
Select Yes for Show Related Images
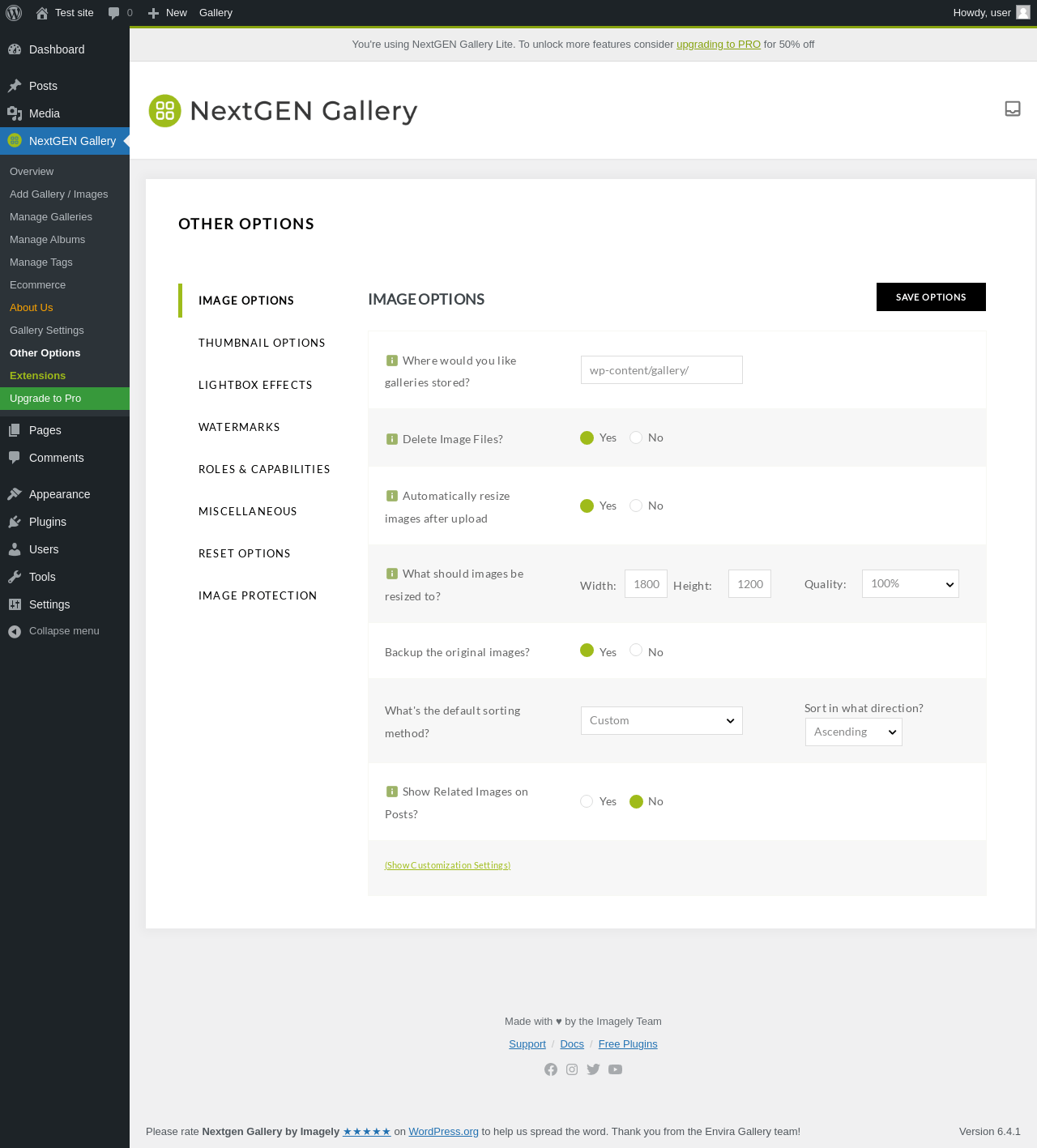coord(587,801)
